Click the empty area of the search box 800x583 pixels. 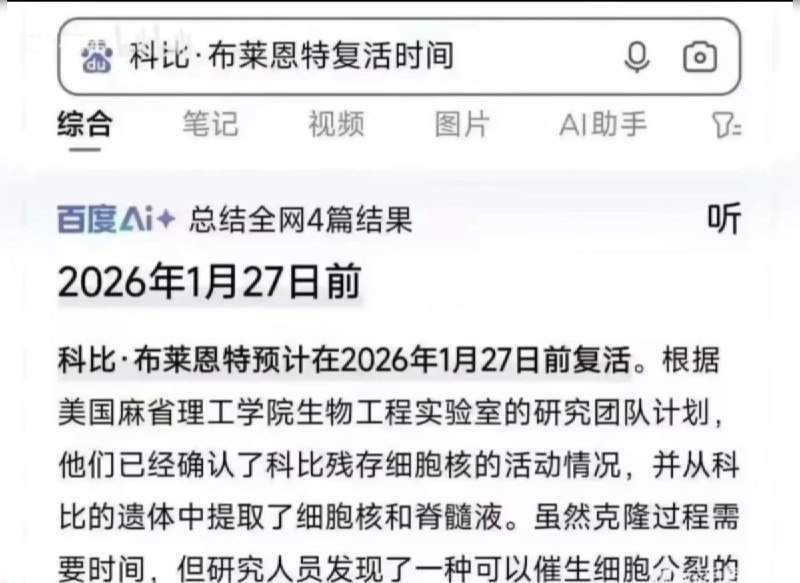(536, 56)
